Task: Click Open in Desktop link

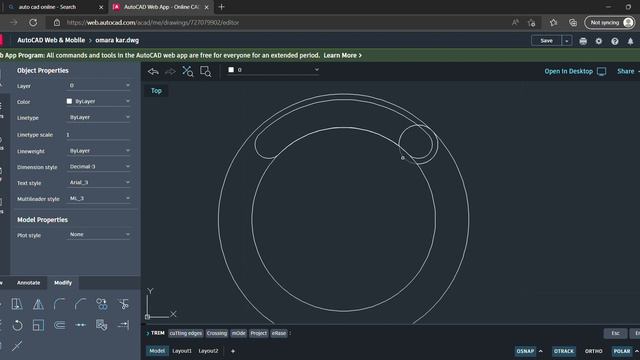Action: (569, 71)
